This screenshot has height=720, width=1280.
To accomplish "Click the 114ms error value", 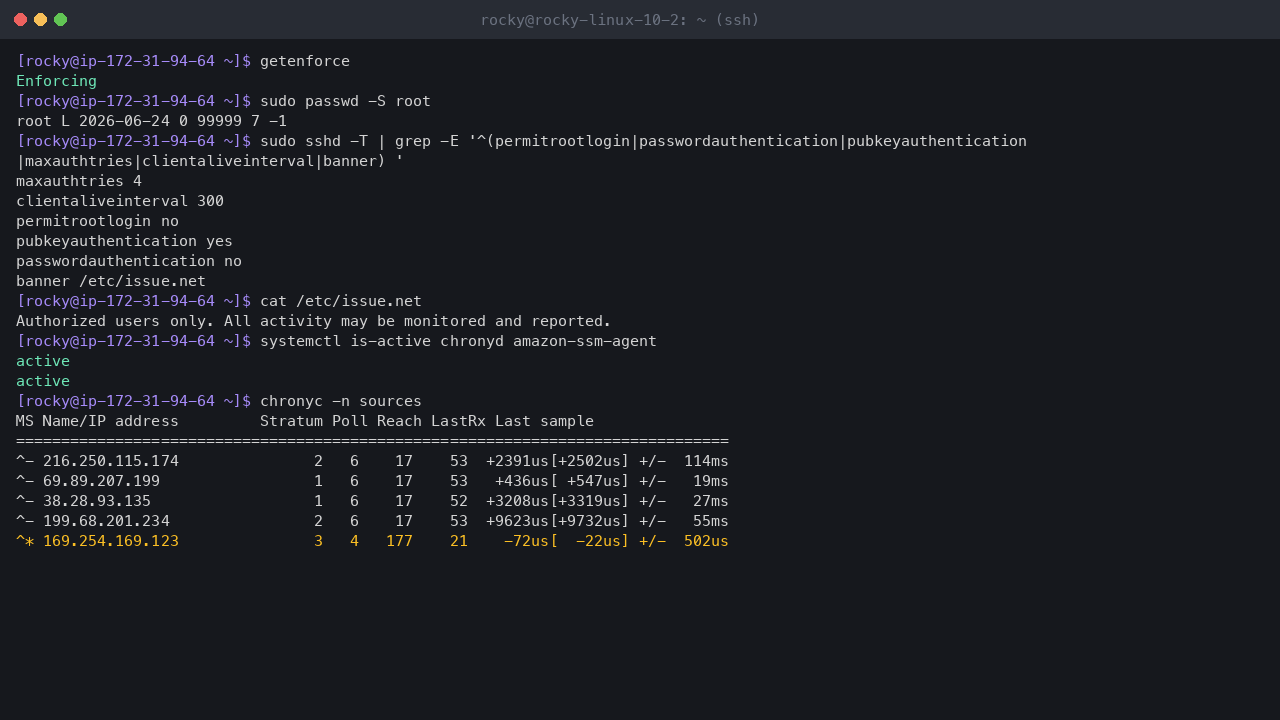I will (706, 461).
